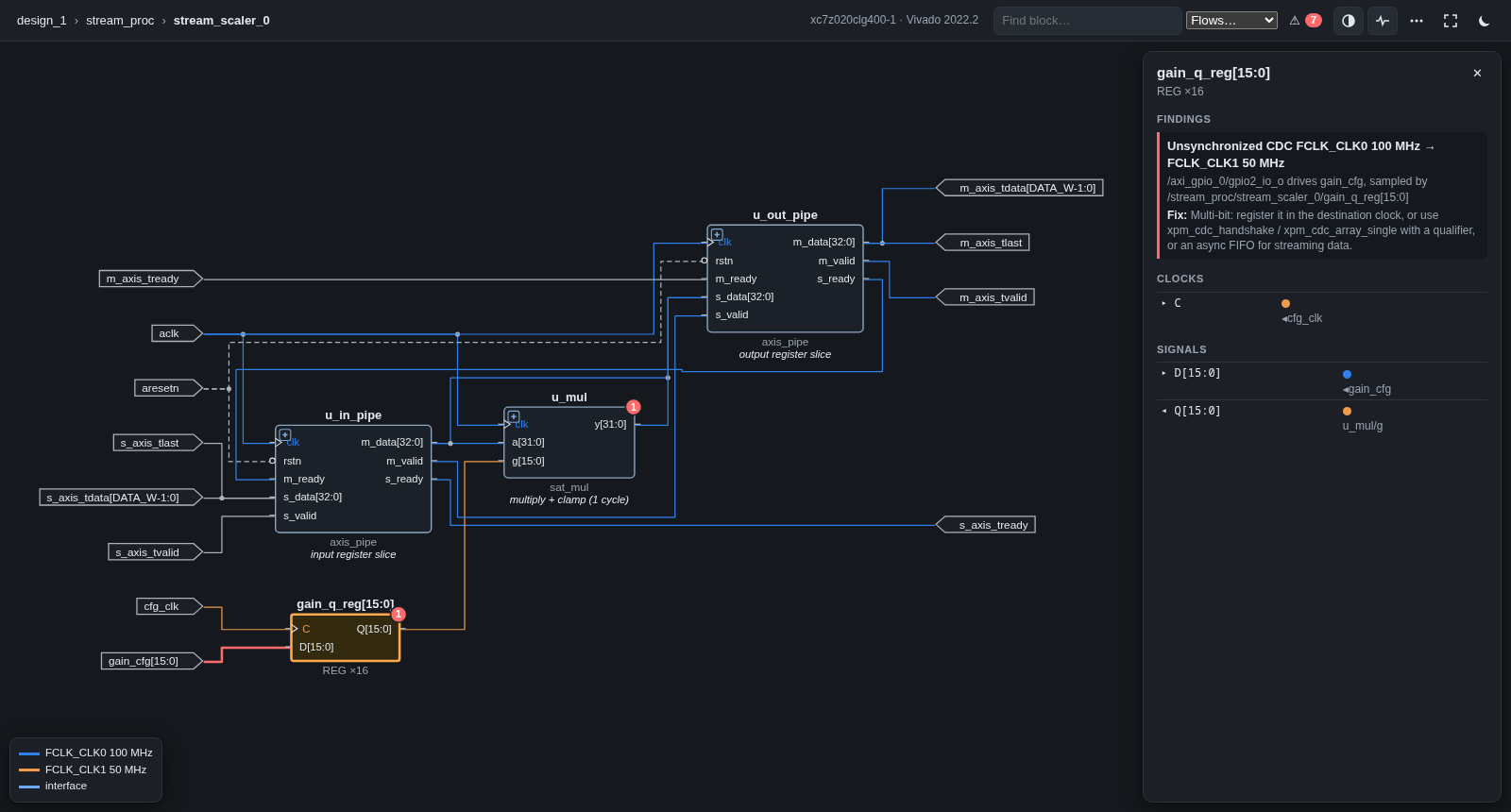
Task: Expand the u_in_pipe block via its plus icon
Action: tap(285, 435)
